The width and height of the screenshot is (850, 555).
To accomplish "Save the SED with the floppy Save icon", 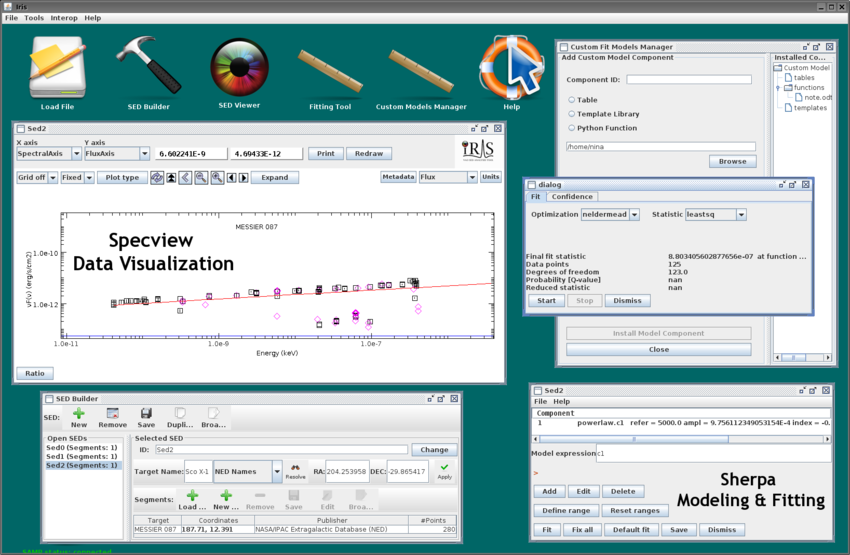I will pos(146,418).
